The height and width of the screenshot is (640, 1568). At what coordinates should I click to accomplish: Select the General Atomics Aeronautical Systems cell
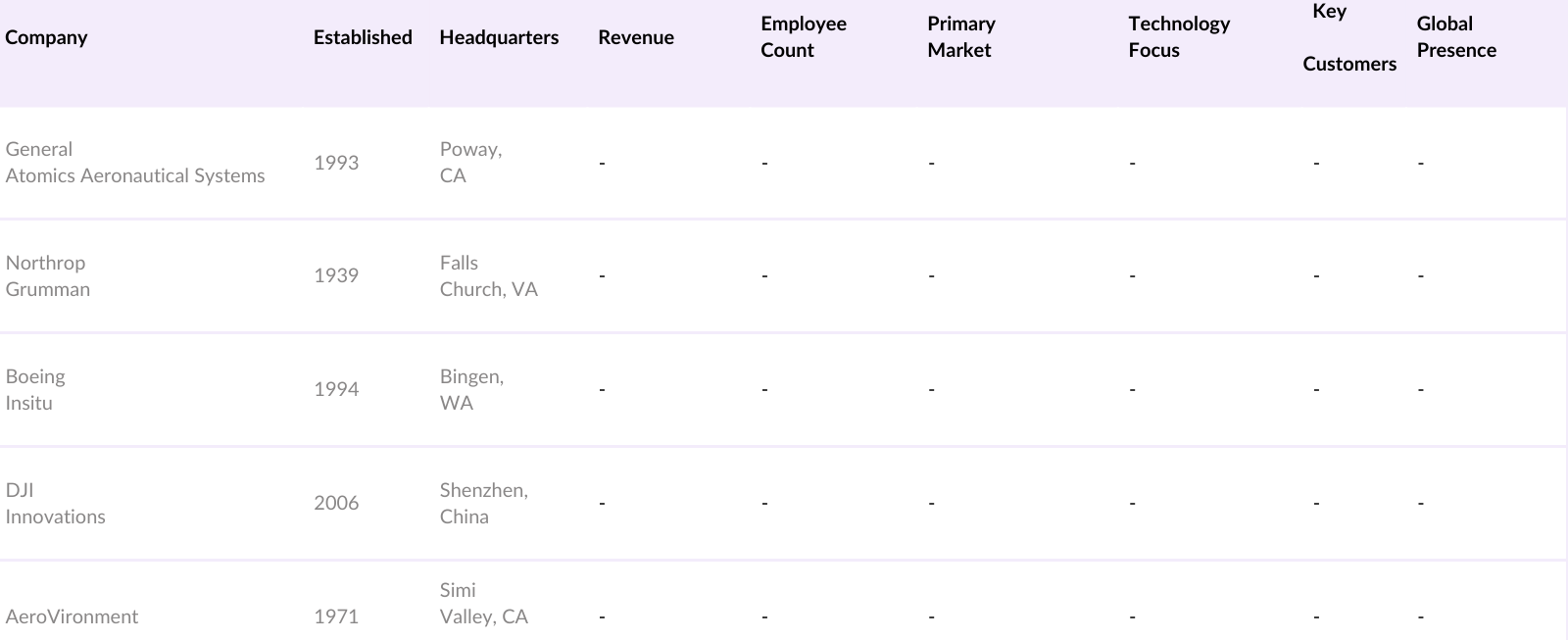click(135, 163)
